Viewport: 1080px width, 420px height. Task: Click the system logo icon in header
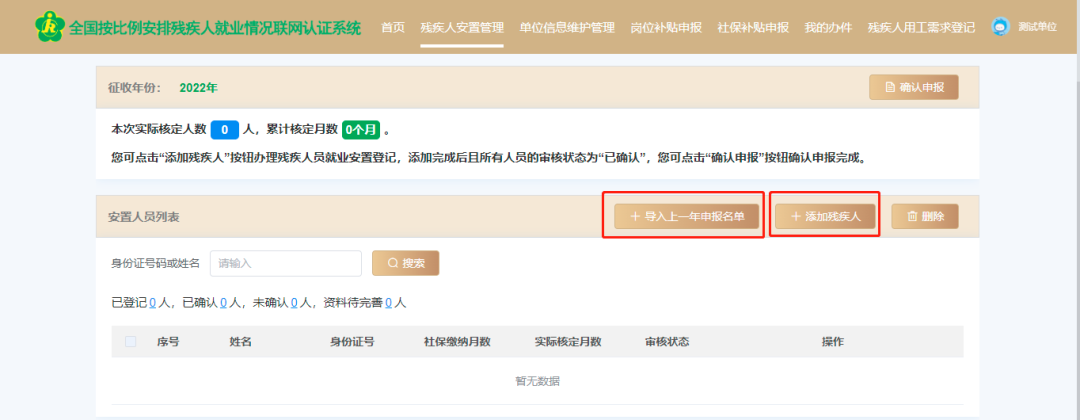click(48, 27)
